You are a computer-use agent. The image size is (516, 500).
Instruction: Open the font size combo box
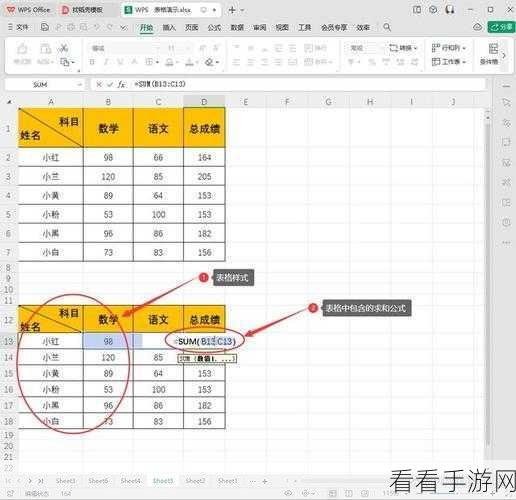coord(179,49)
